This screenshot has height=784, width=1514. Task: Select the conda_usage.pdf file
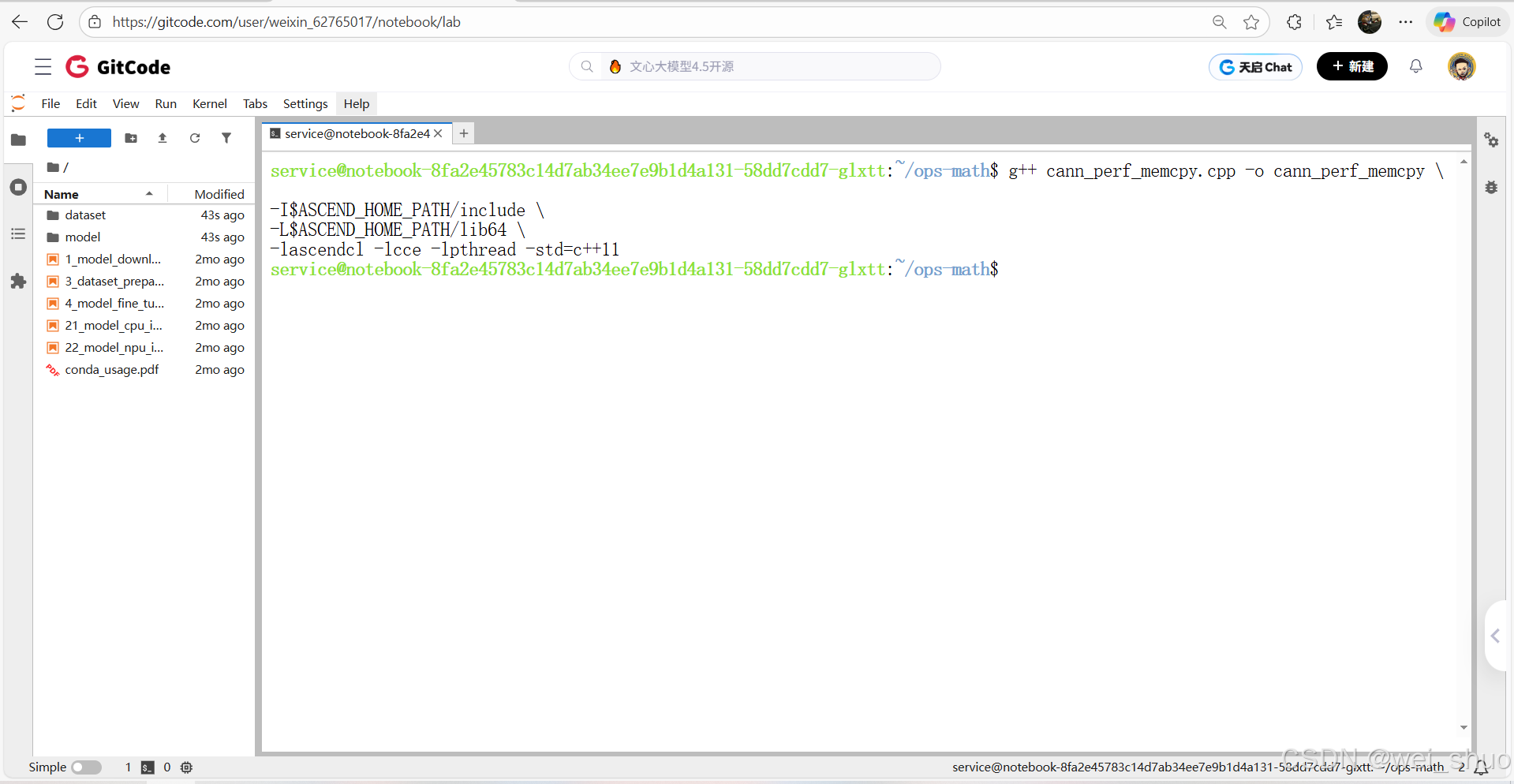click(145, 370)
